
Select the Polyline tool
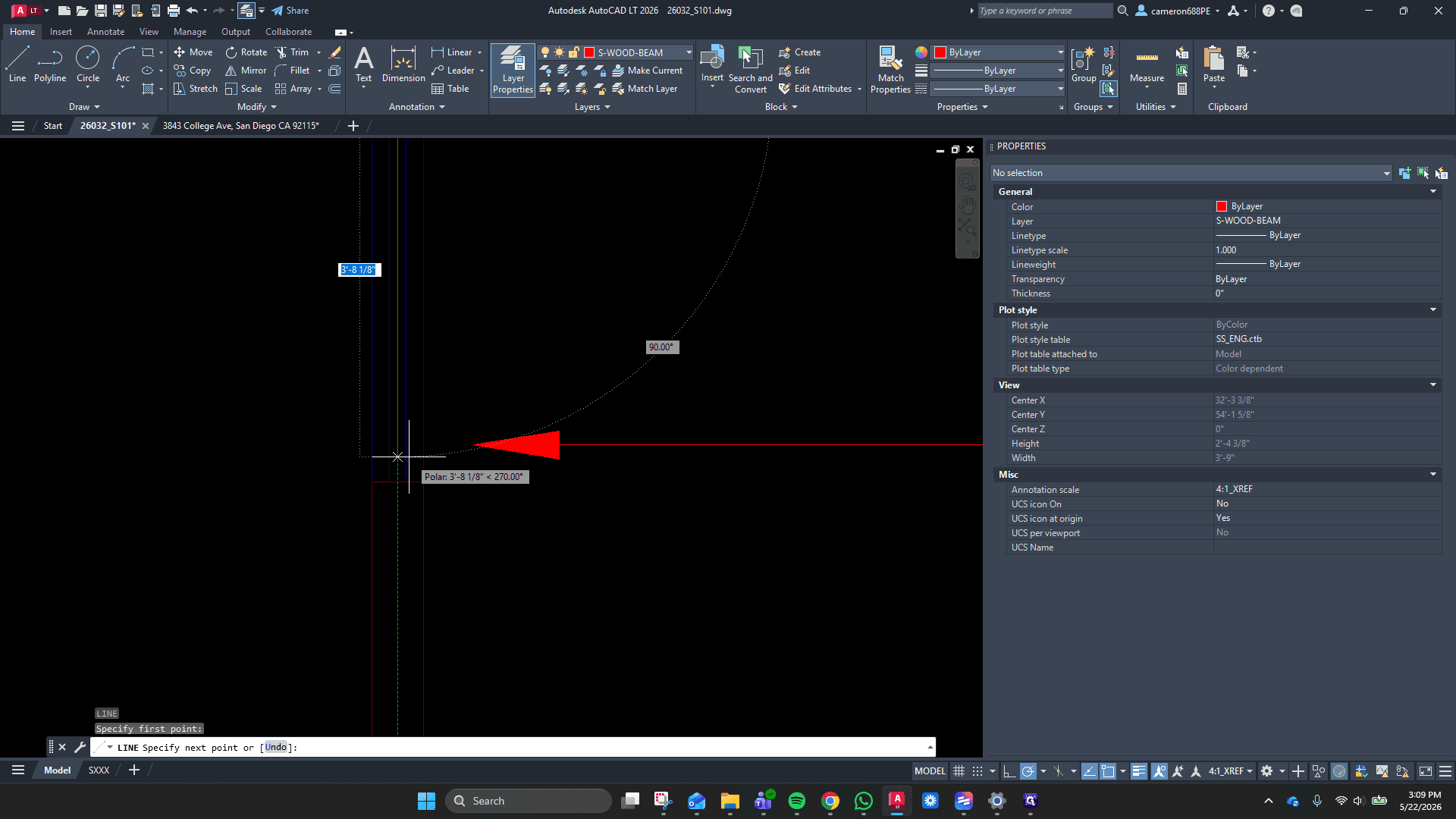(50, 64)
